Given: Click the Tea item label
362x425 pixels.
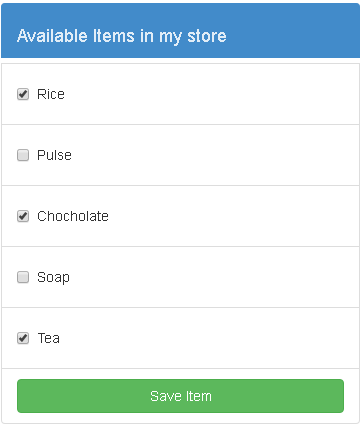Looking at the screenshot, I should 49,338.
